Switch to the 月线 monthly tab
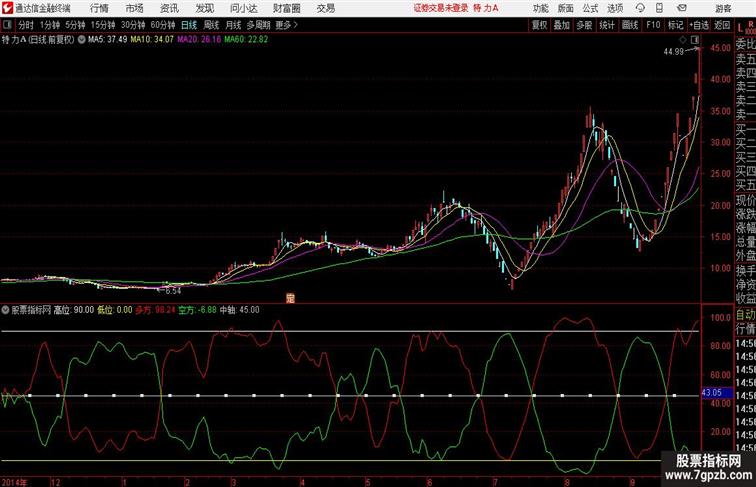This screenshot has height=487, width=756. tap(233, 25)
